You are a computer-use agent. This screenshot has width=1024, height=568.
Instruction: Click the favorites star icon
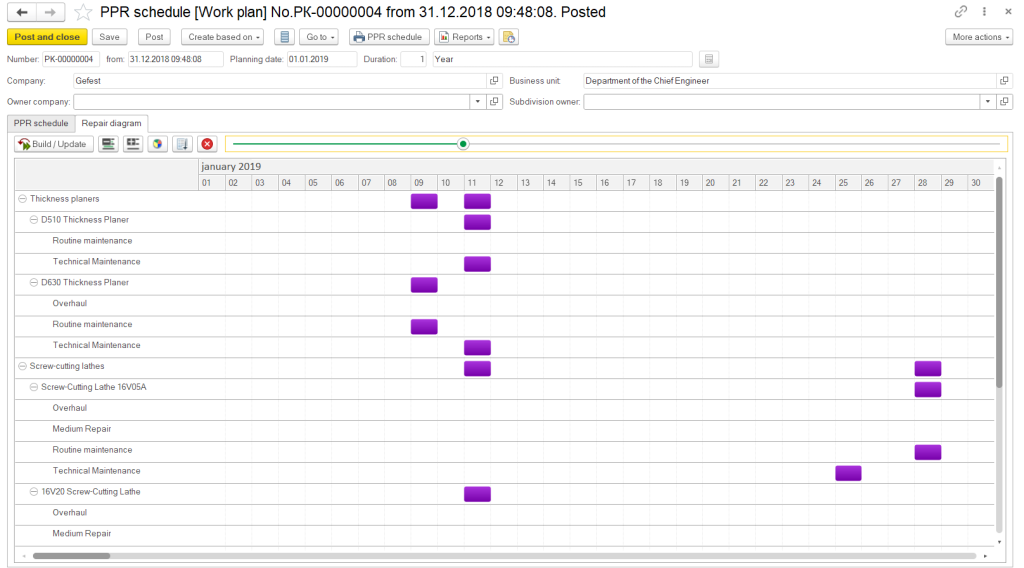[x=84, y=12]
